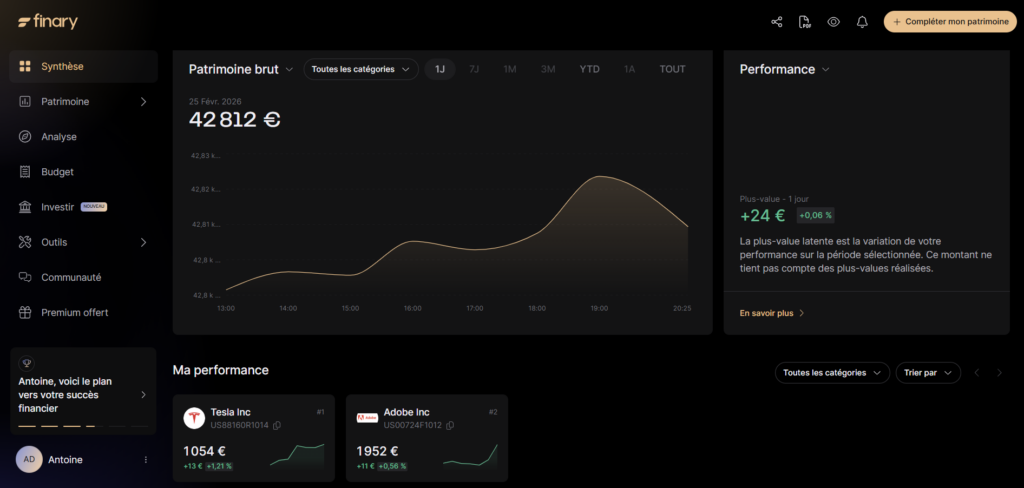Image resolution: width=1024 pixels, height=488 pixels.
Task: Open the Tesla Inc performance card
Action: click(254, 438)
